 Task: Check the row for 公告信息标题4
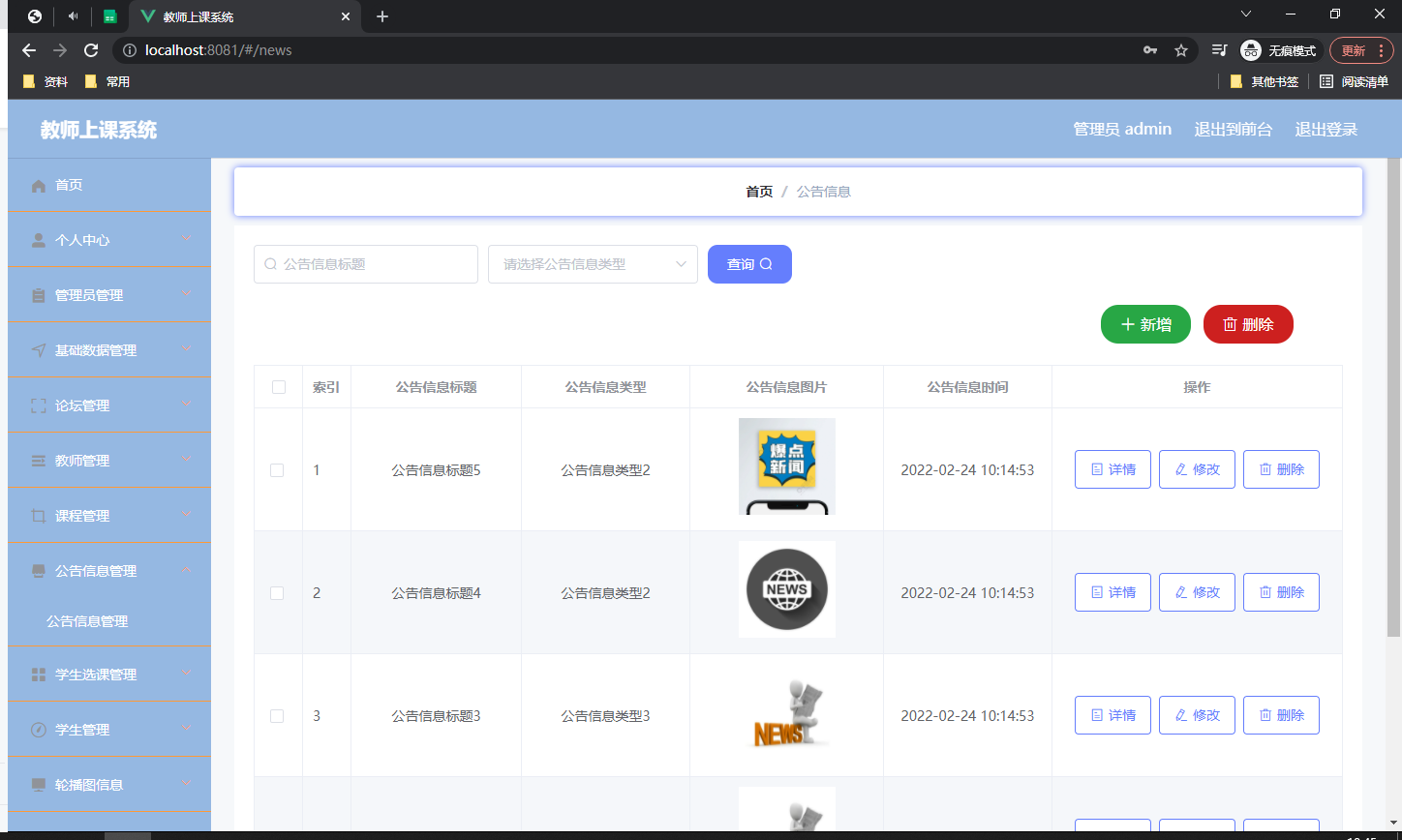[x=277, y=593]
